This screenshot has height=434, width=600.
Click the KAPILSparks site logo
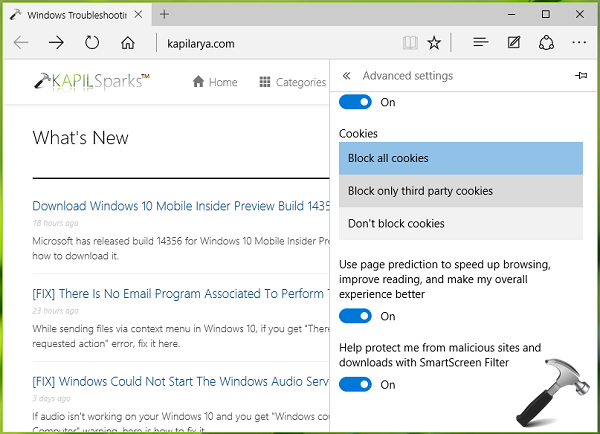(92, 81)
